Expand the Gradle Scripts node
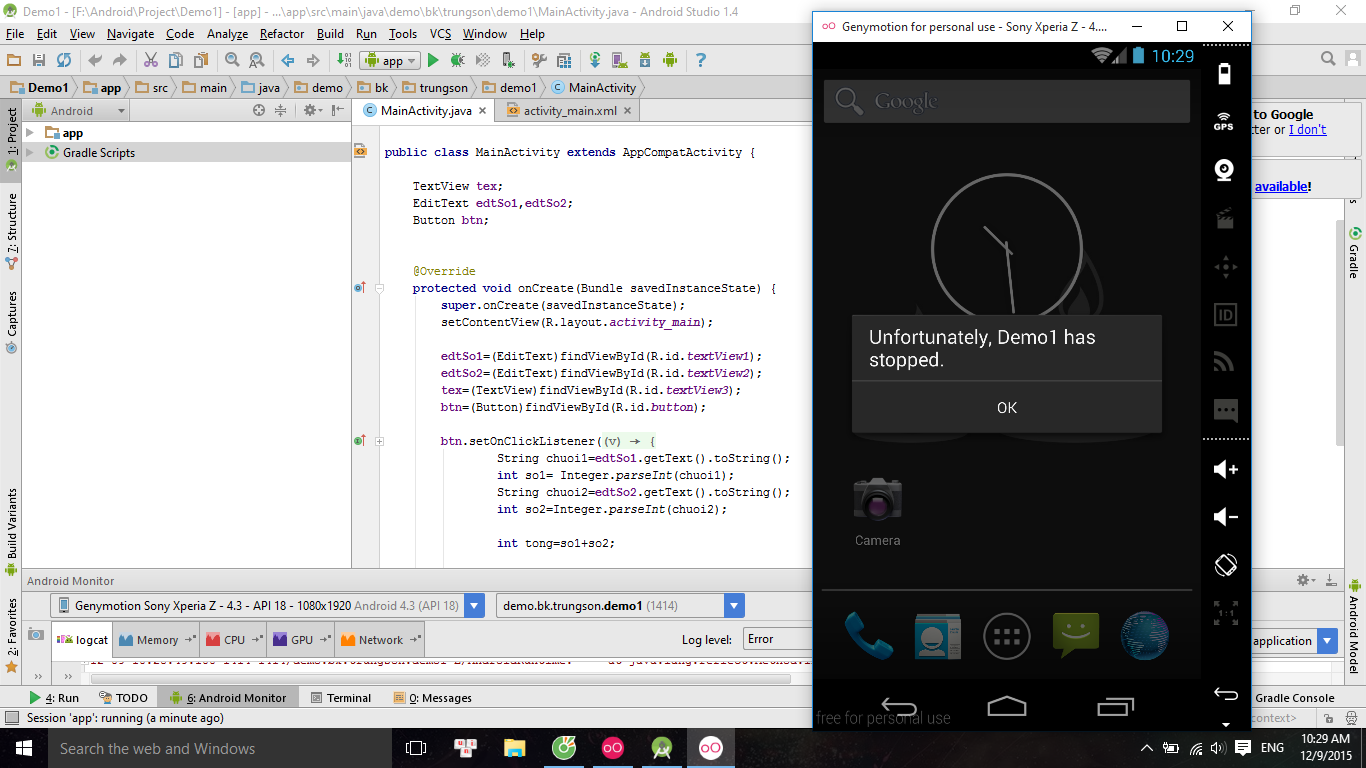 [x=31, y=152]
